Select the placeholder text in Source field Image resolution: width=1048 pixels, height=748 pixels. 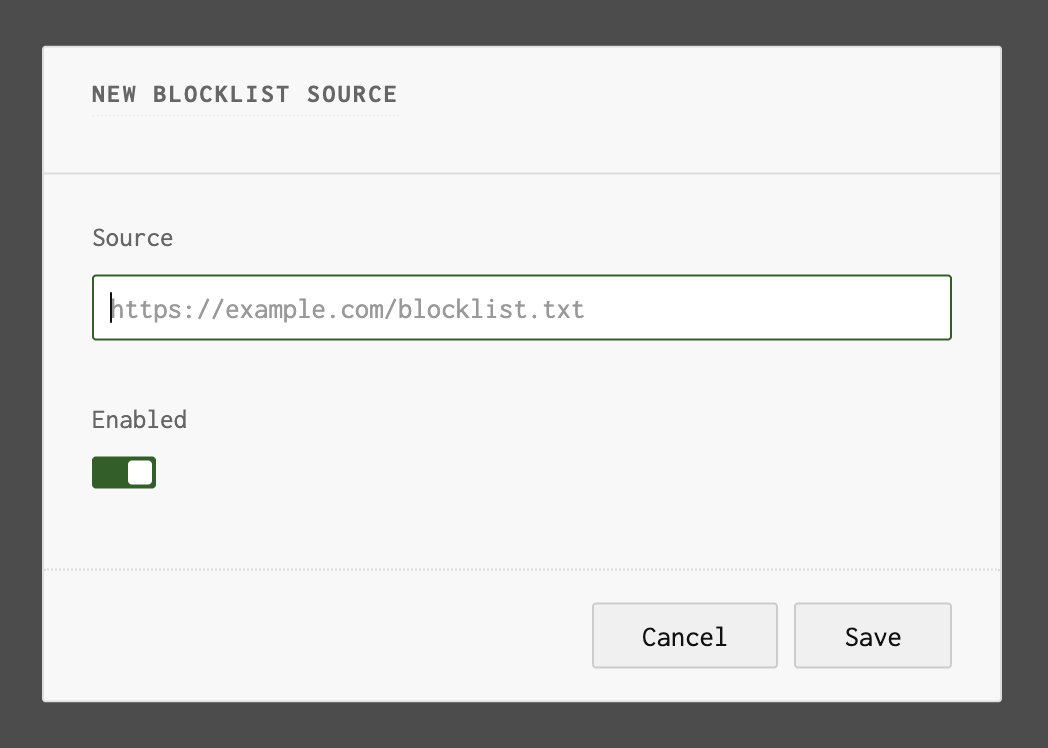click(x=348, y=308)
